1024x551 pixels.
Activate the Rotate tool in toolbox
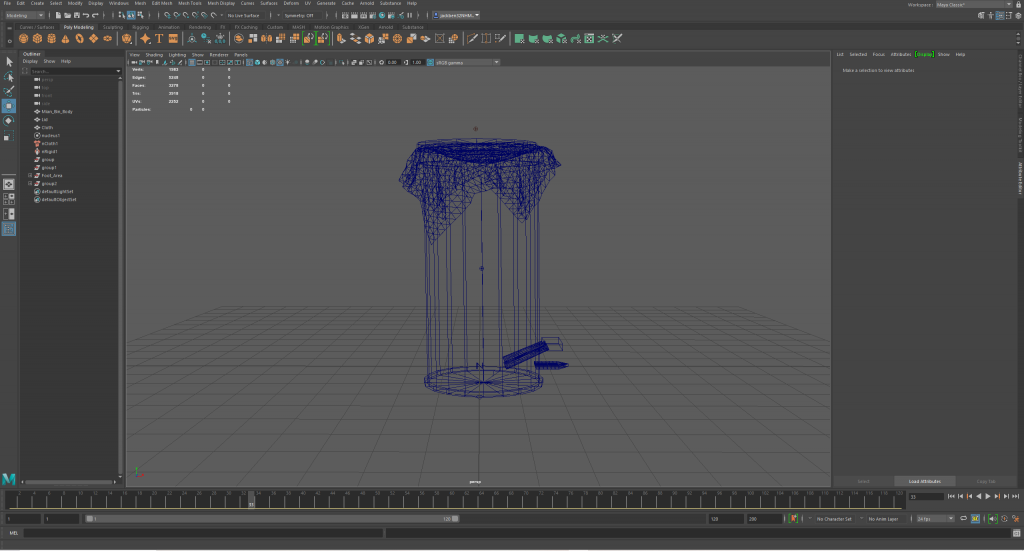pos(9,121)
